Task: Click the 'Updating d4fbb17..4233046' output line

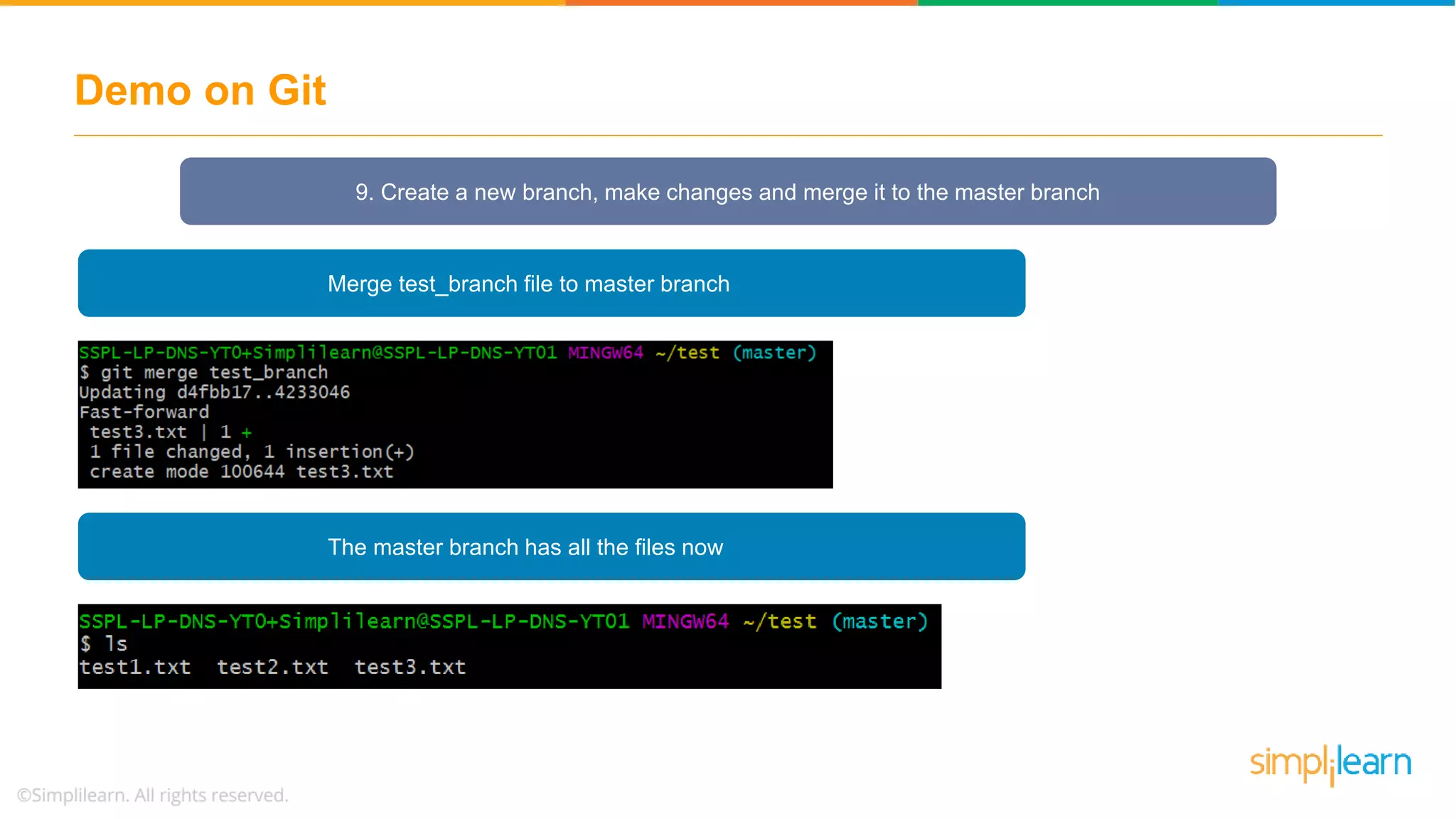Action: (x=215, y=392)
